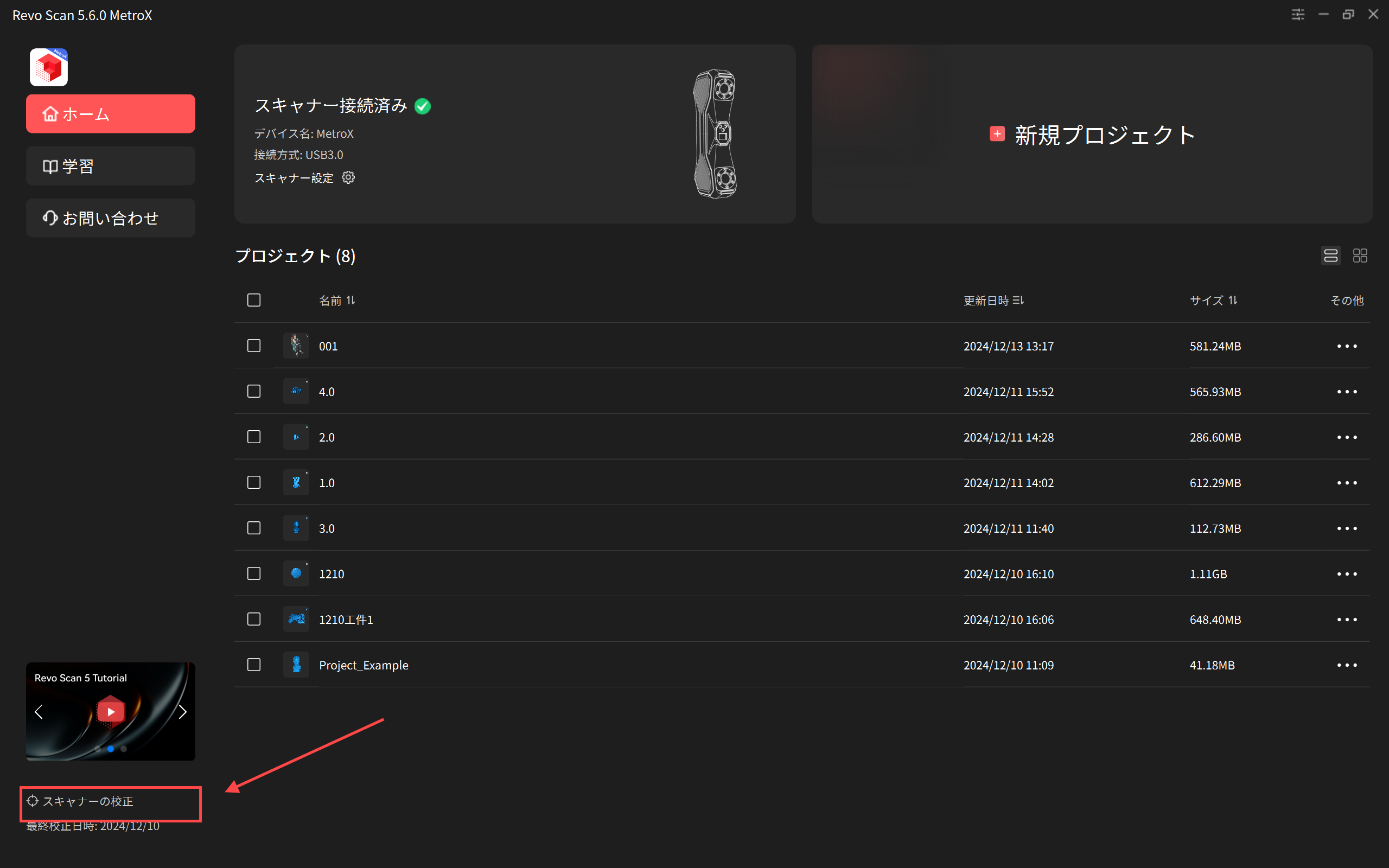Minimize the Revo Scan window
This screenshot has width=1389, height=868.
tap(1323, 14)
